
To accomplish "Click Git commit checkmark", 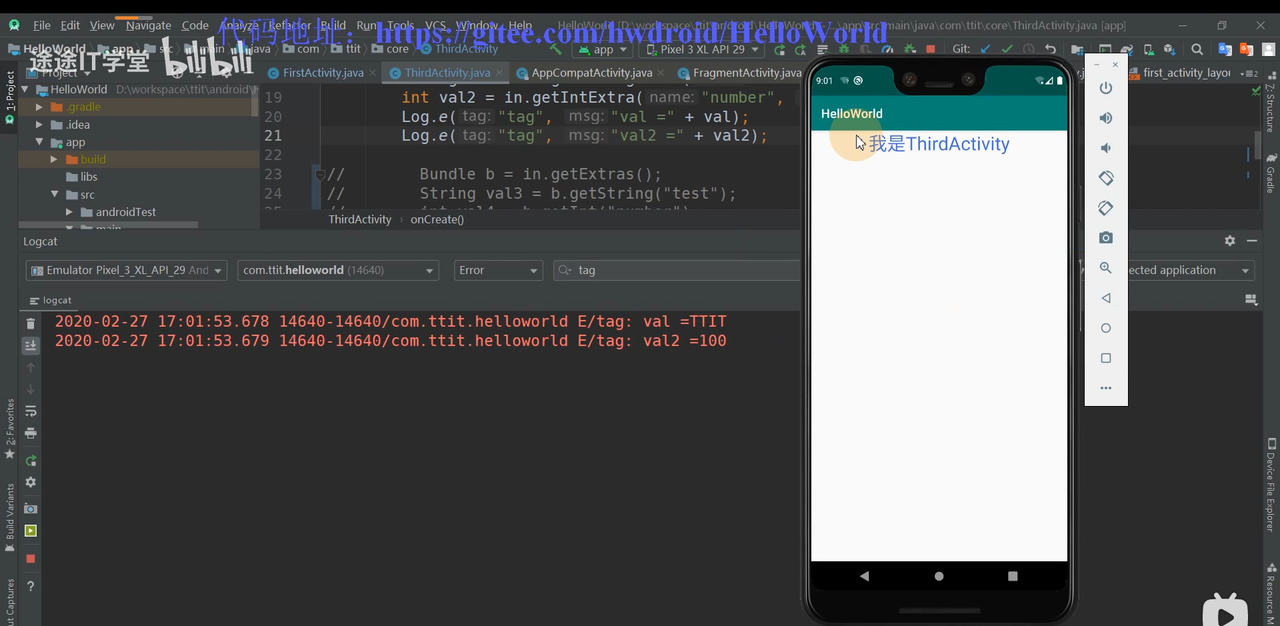I will click(x=1007, y=49).
